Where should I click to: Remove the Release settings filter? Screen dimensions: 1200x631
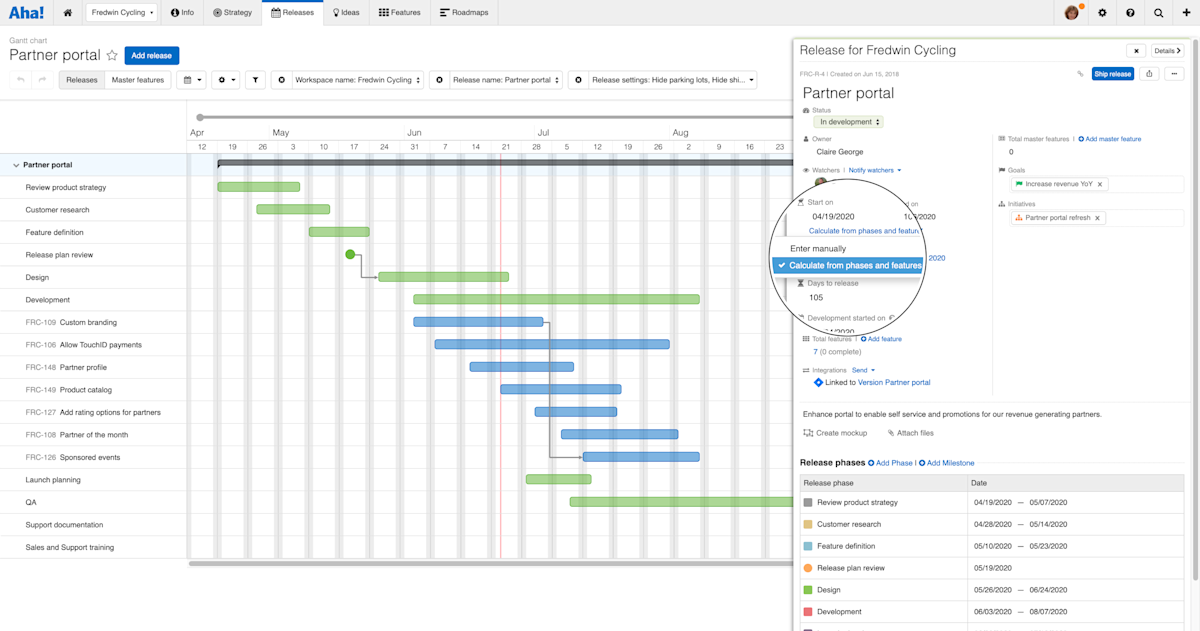coord(578,80)
